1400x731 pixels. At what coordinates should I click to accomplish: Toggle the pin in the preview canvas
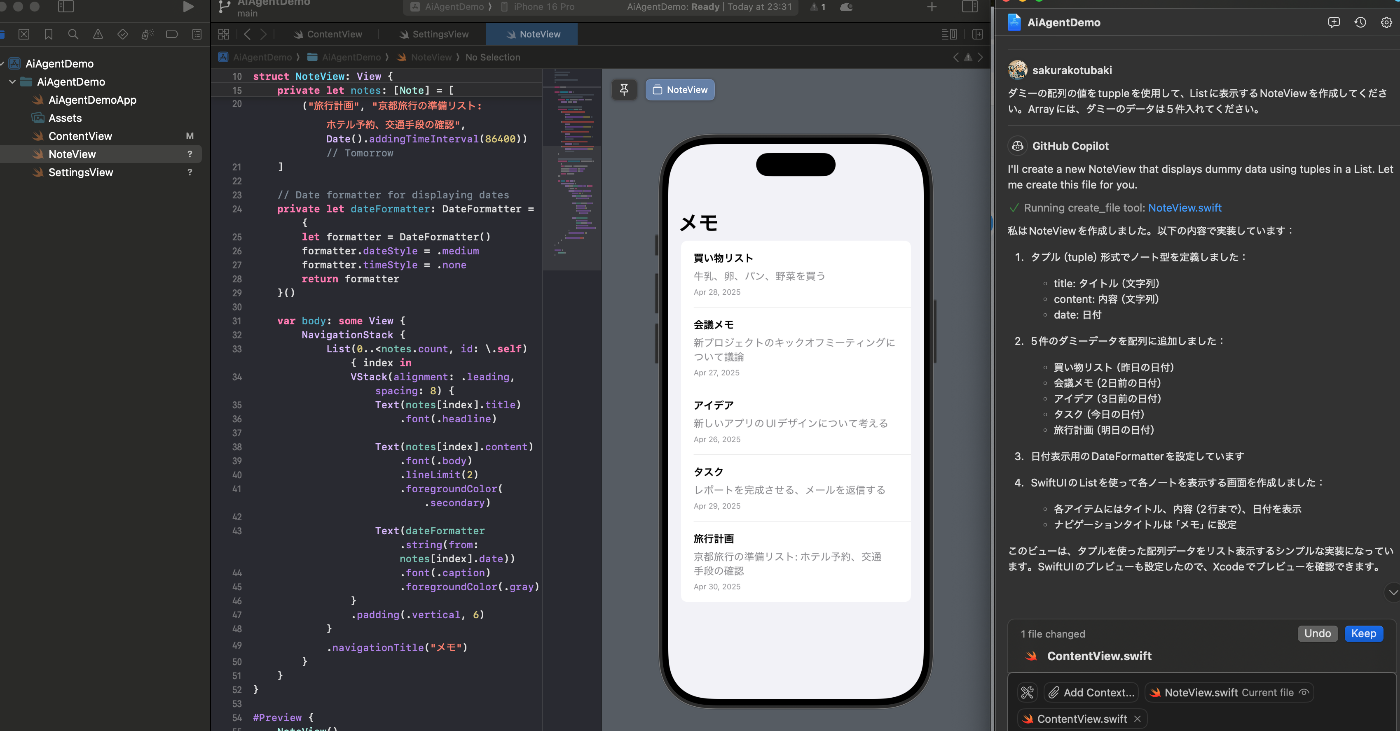tap(624, 89)
